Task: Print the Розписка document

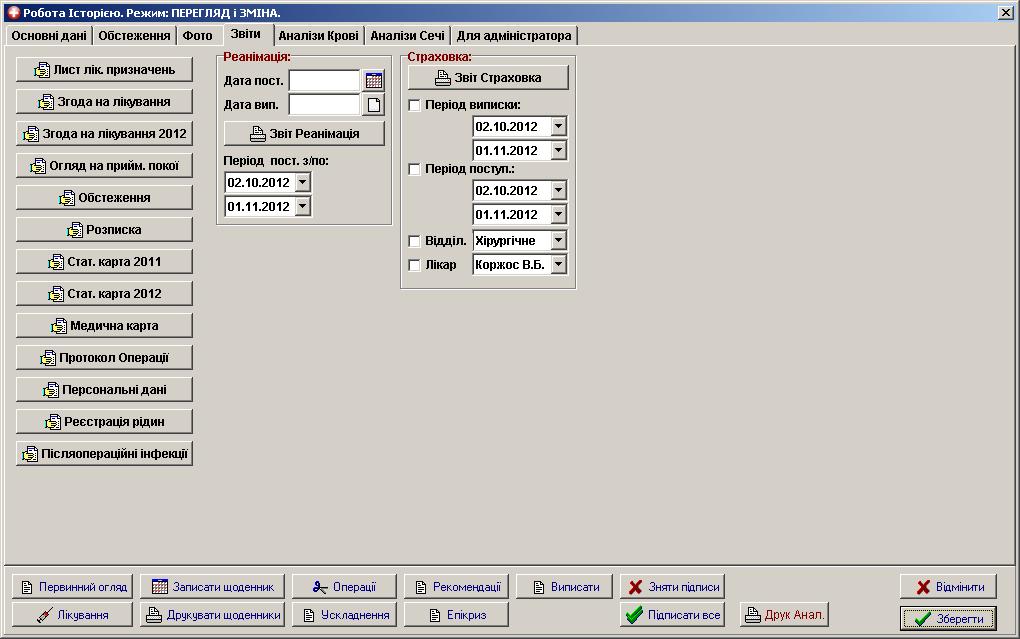Action: 104,229
